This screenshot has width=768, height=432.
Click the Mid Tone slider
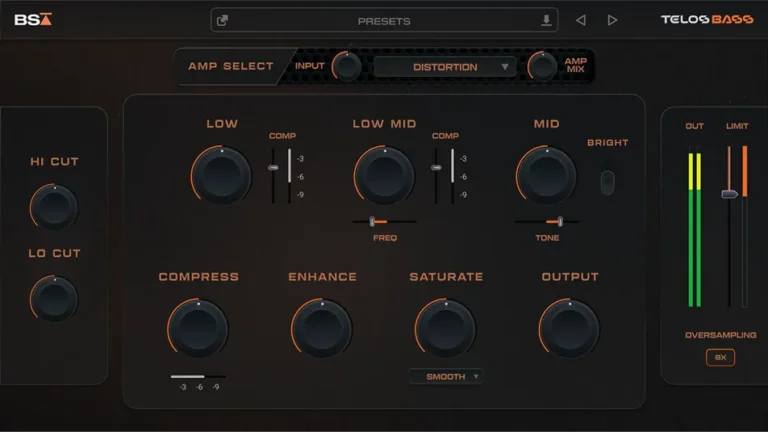click(547, 221)
